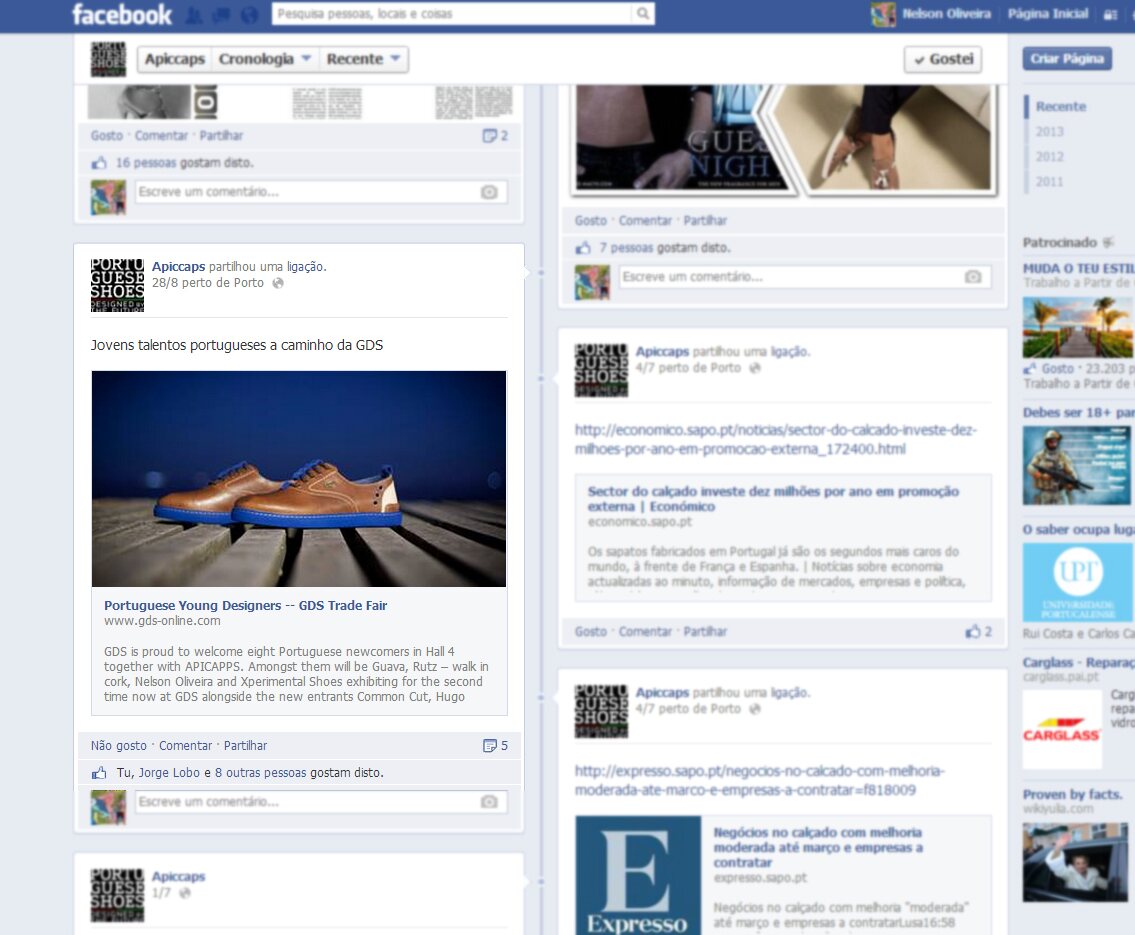1135x935 pixels.
Task: Jump to 2013 in the timeline
Action: [1049, 132]
